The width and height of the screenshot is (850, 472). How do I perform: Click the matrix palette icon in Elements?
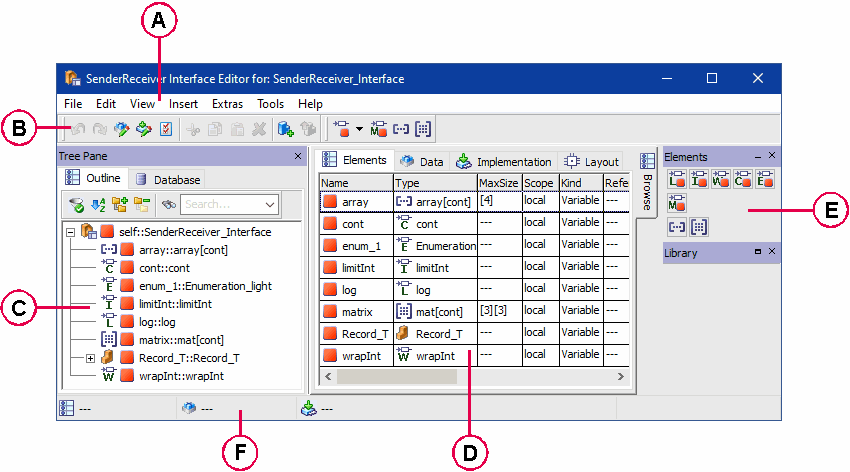[x=699, y=227]
